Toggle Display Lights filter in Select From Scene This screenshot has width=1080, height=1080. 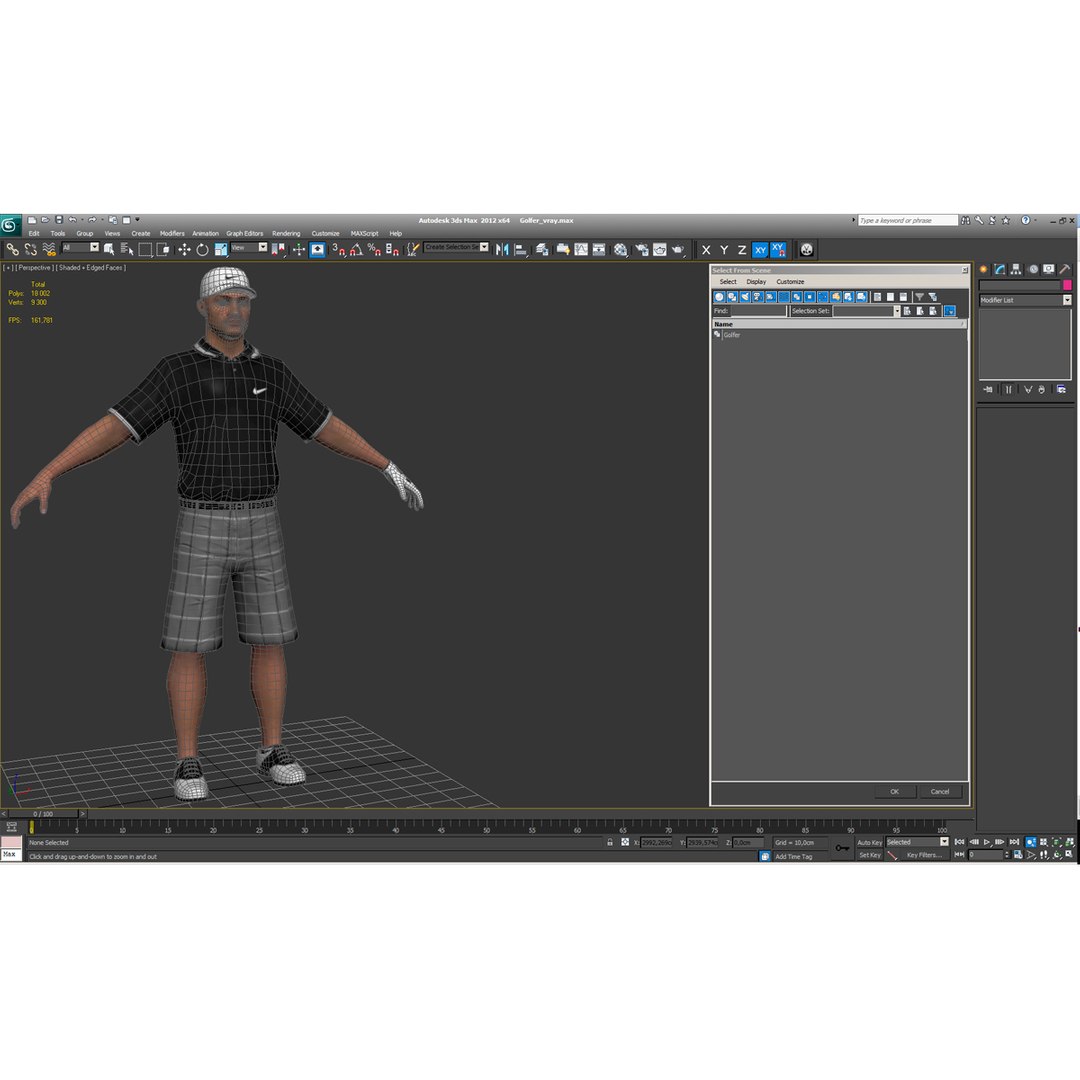point(745,297)
